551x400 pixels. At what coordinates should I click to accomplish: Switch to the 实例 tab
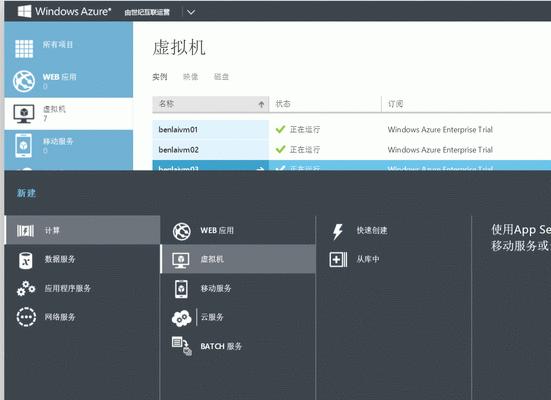(160, 77)
